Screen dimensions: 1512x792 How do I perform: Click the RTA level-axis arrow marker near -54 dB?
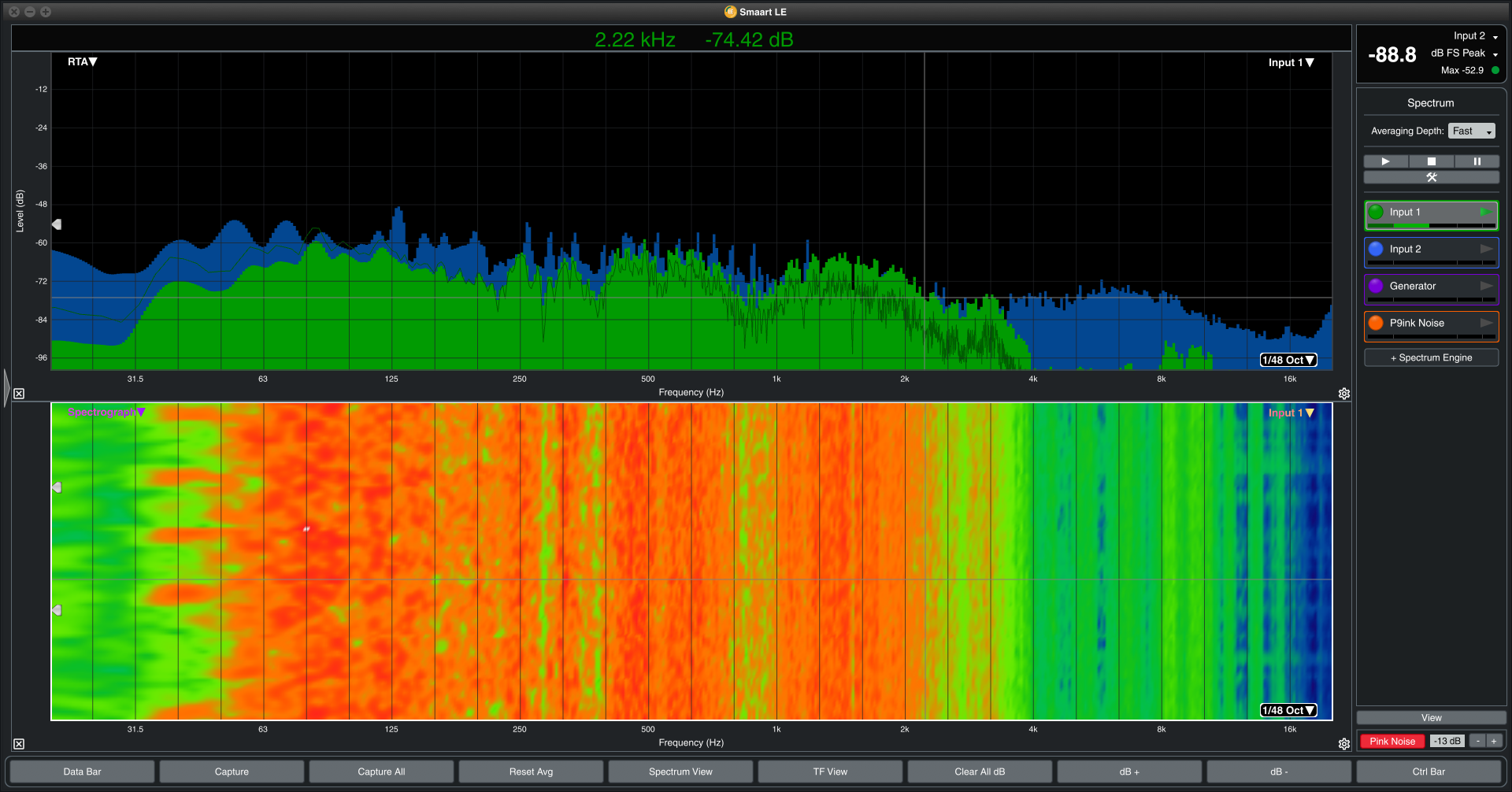click(57, 224)
